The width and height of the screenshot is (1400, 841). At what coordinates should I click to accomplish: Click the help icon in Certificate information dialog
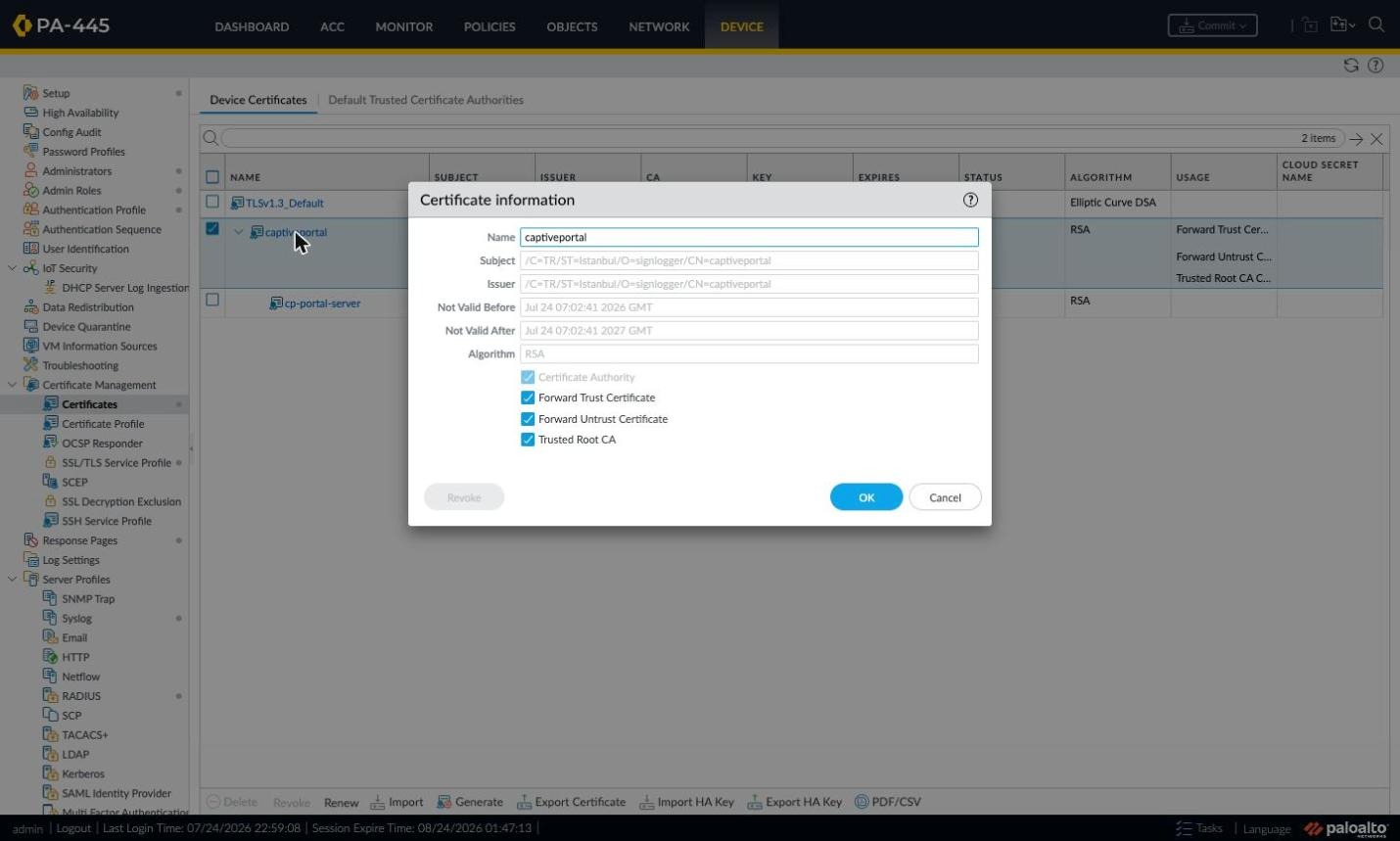click(x=970, y=200)
